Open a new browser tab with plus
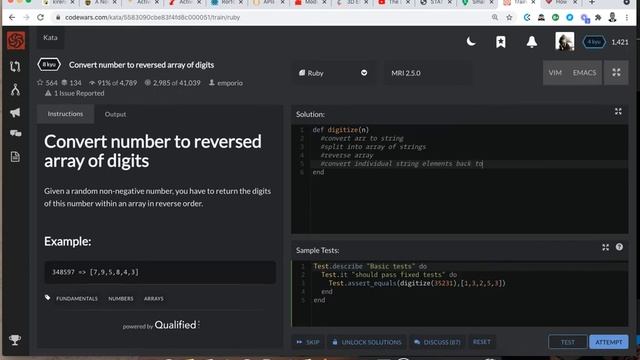Screen dimensions: 640x360 coord(591,2)
